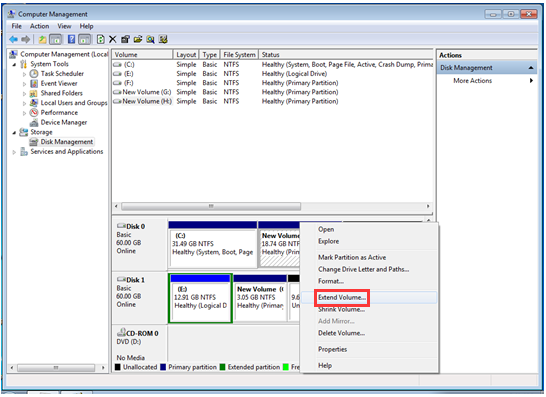Expand the Event Viewer tree node
The width and height of the screenshot is (546, 397).
coord(24,84)
